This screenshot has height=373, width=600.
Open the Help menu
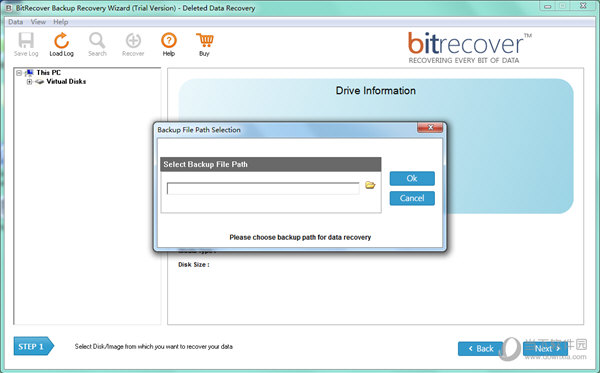coord(60,22)
